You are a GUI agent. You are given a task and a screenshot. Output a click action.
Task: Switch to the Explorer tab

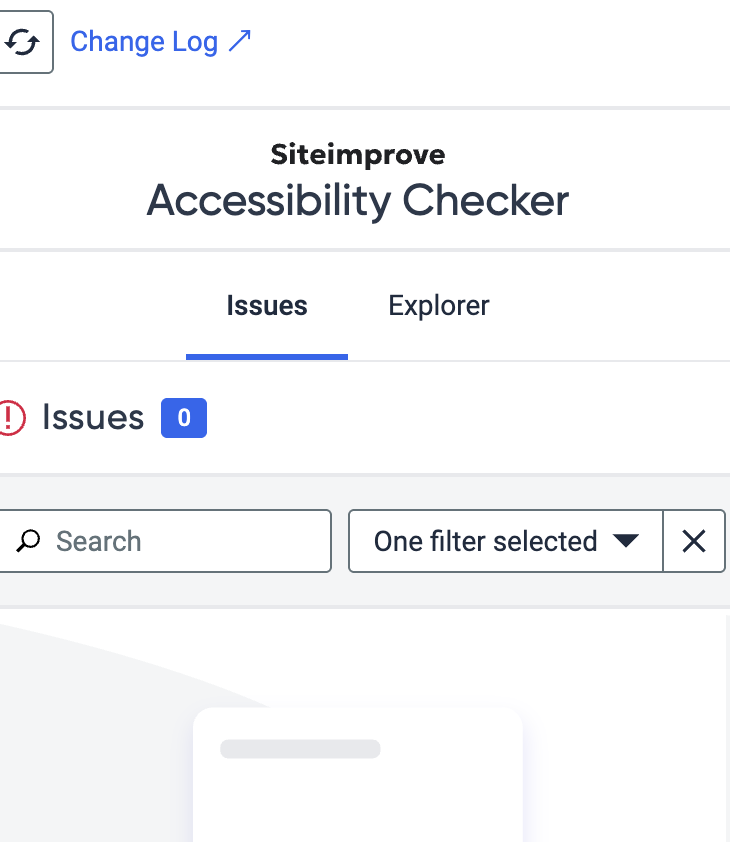(438, 306)
